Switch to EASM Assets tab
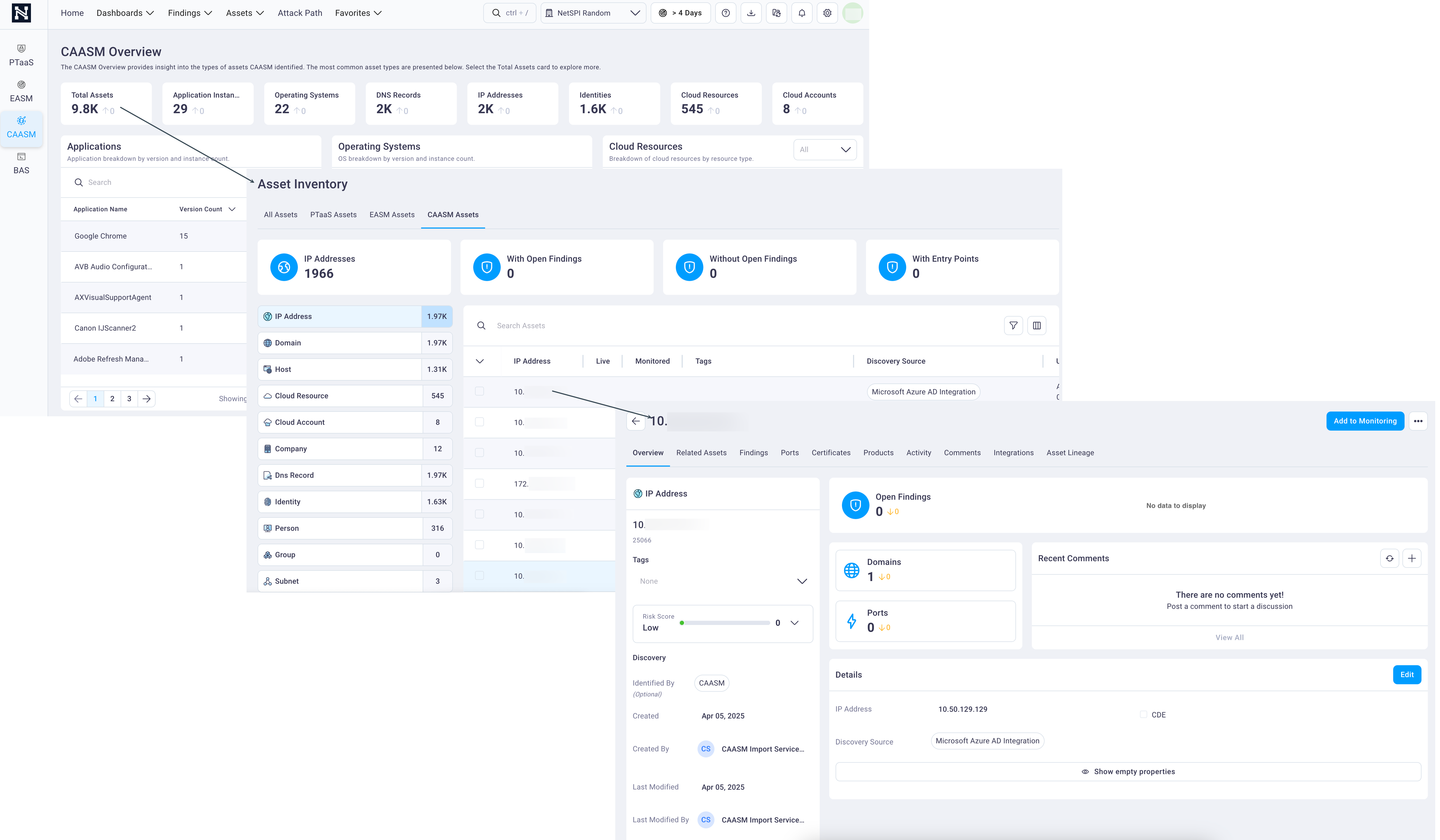 [392, 215]
